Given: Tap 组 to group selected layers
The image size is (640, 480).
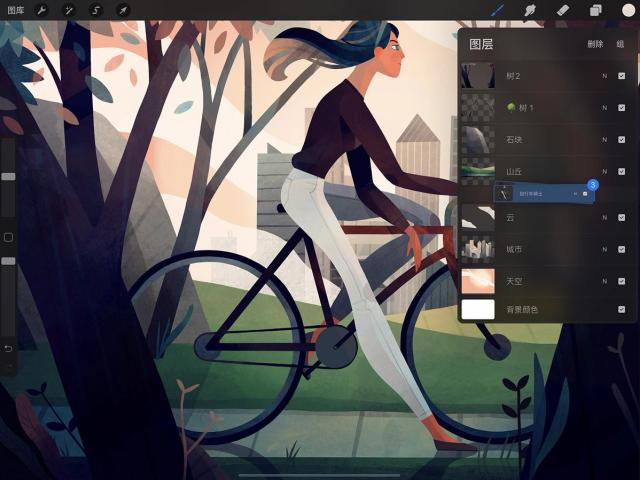Looking at the screenshot, I should pos(620,44).
